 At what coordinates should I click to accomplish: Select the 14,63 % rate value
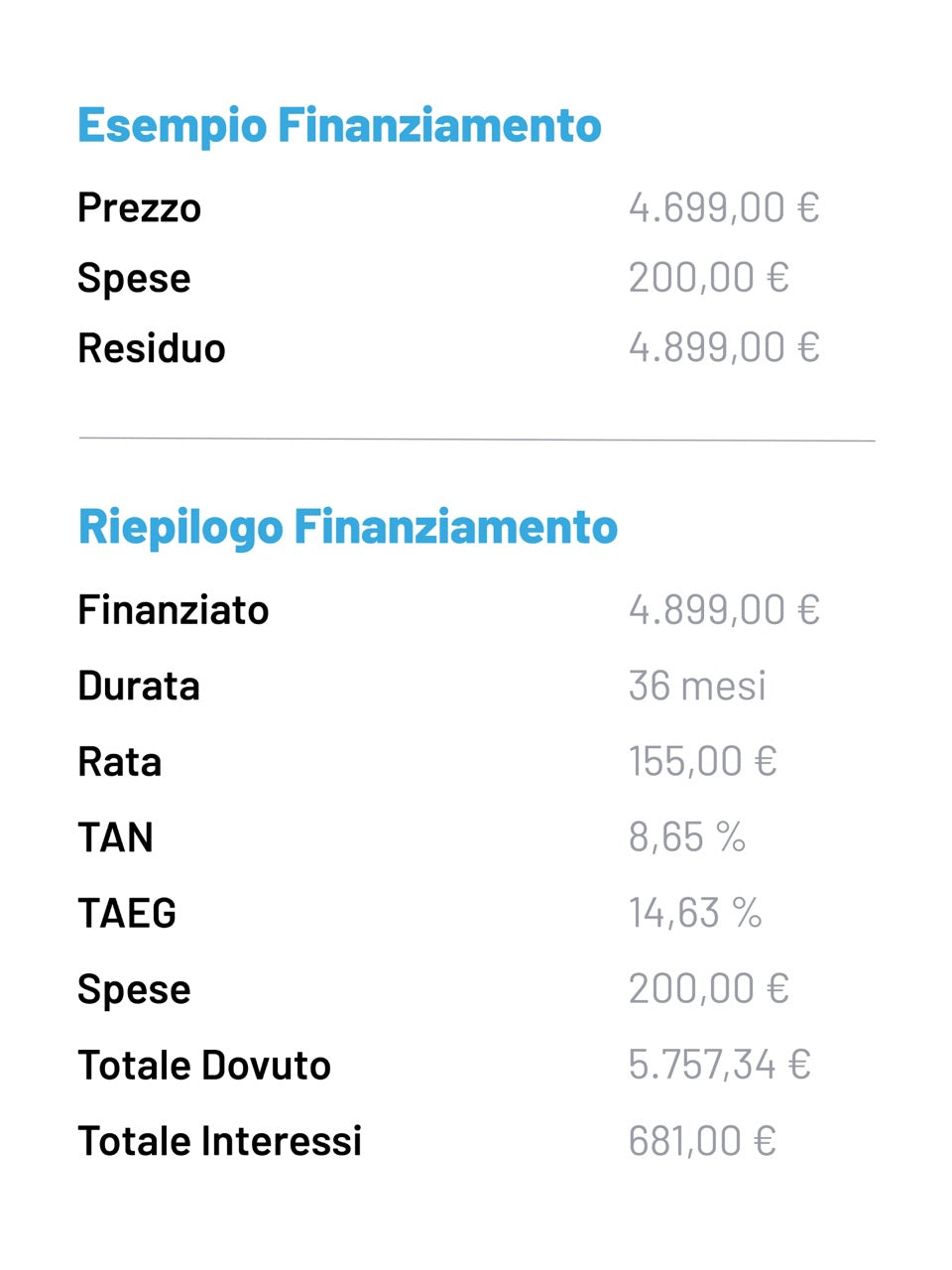tap(694, 913)
